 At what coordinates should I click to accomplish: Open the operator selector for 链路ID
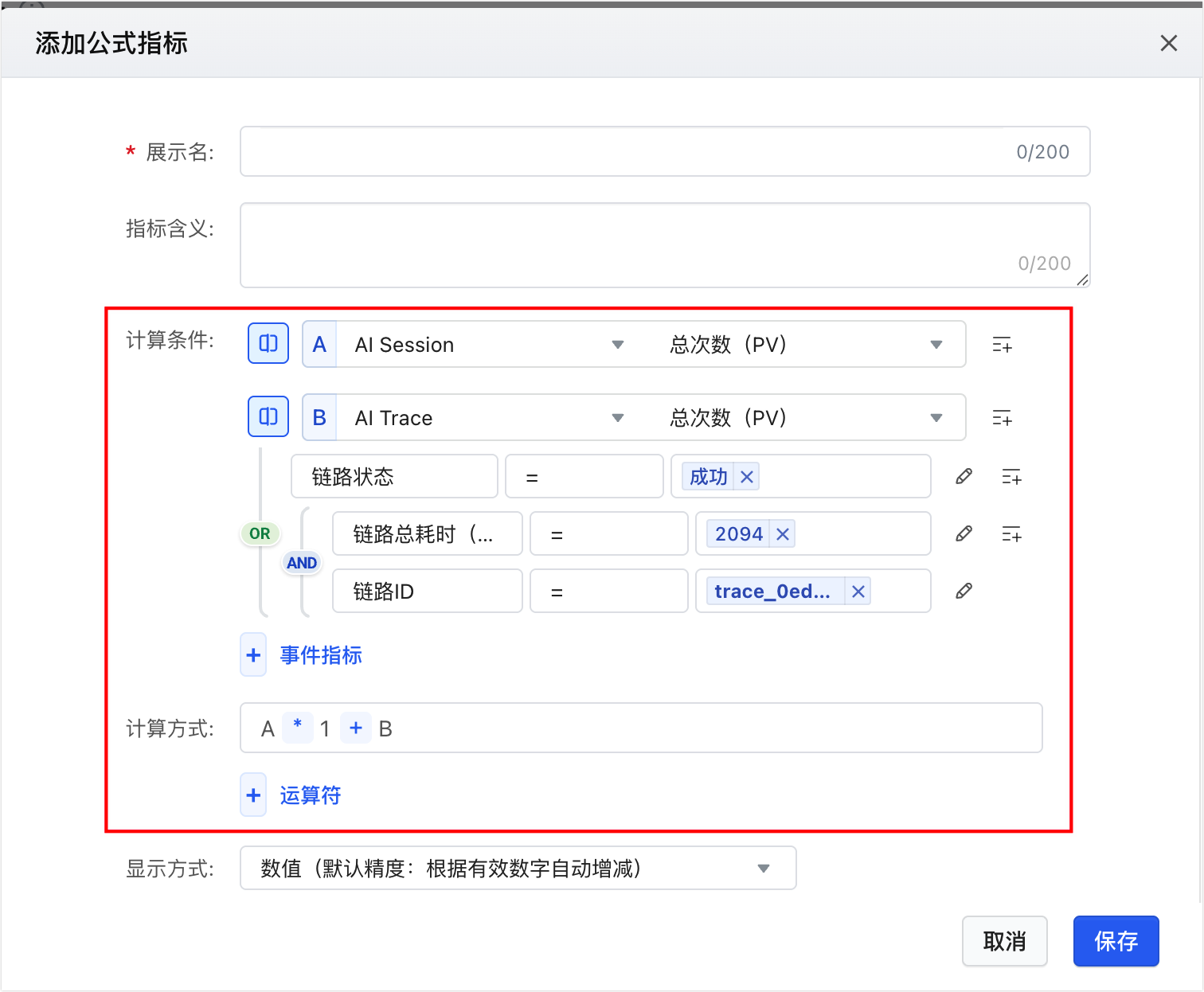coord(609,592)
